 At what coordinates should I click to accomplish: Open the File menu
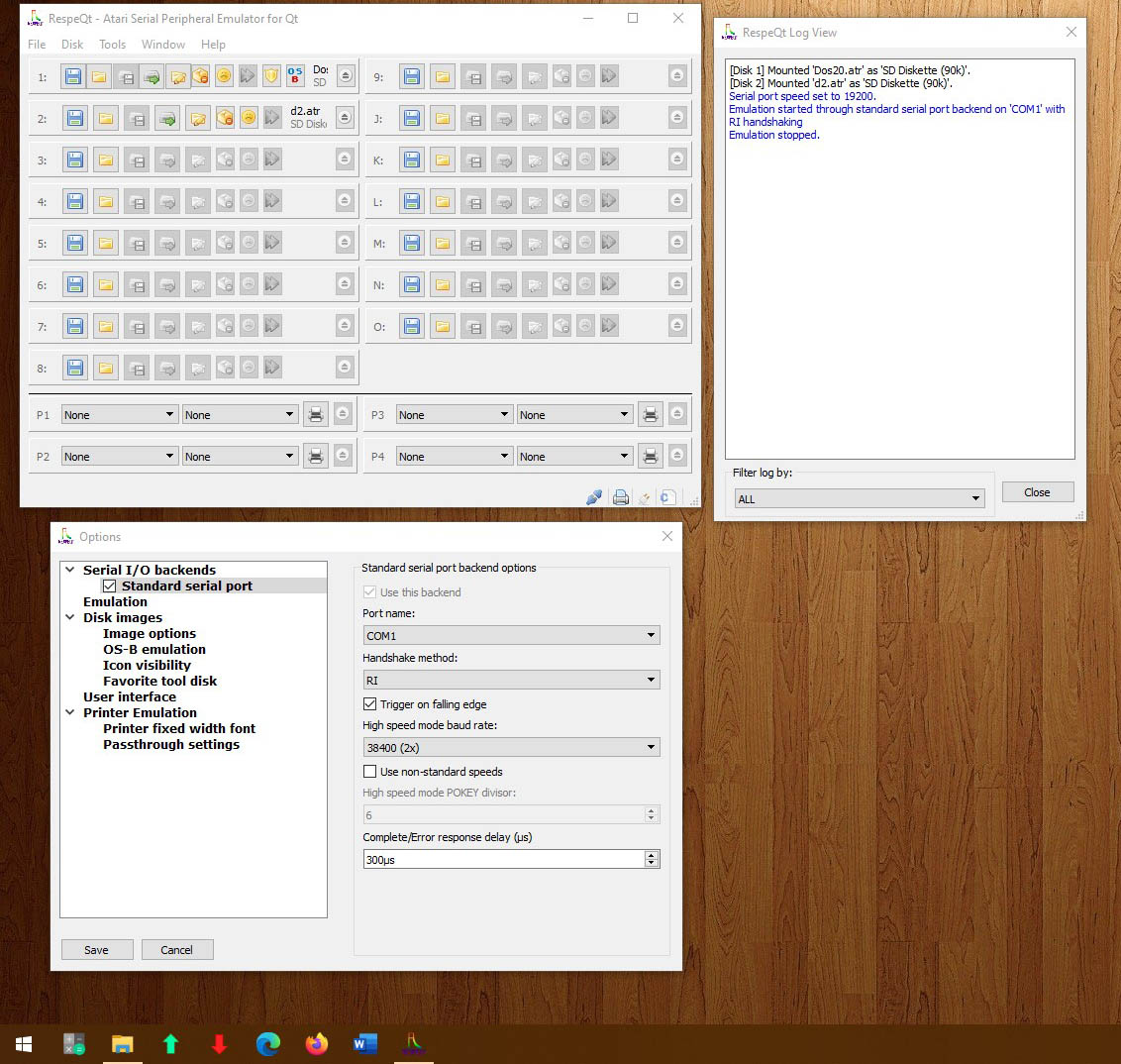coord(37,45)
